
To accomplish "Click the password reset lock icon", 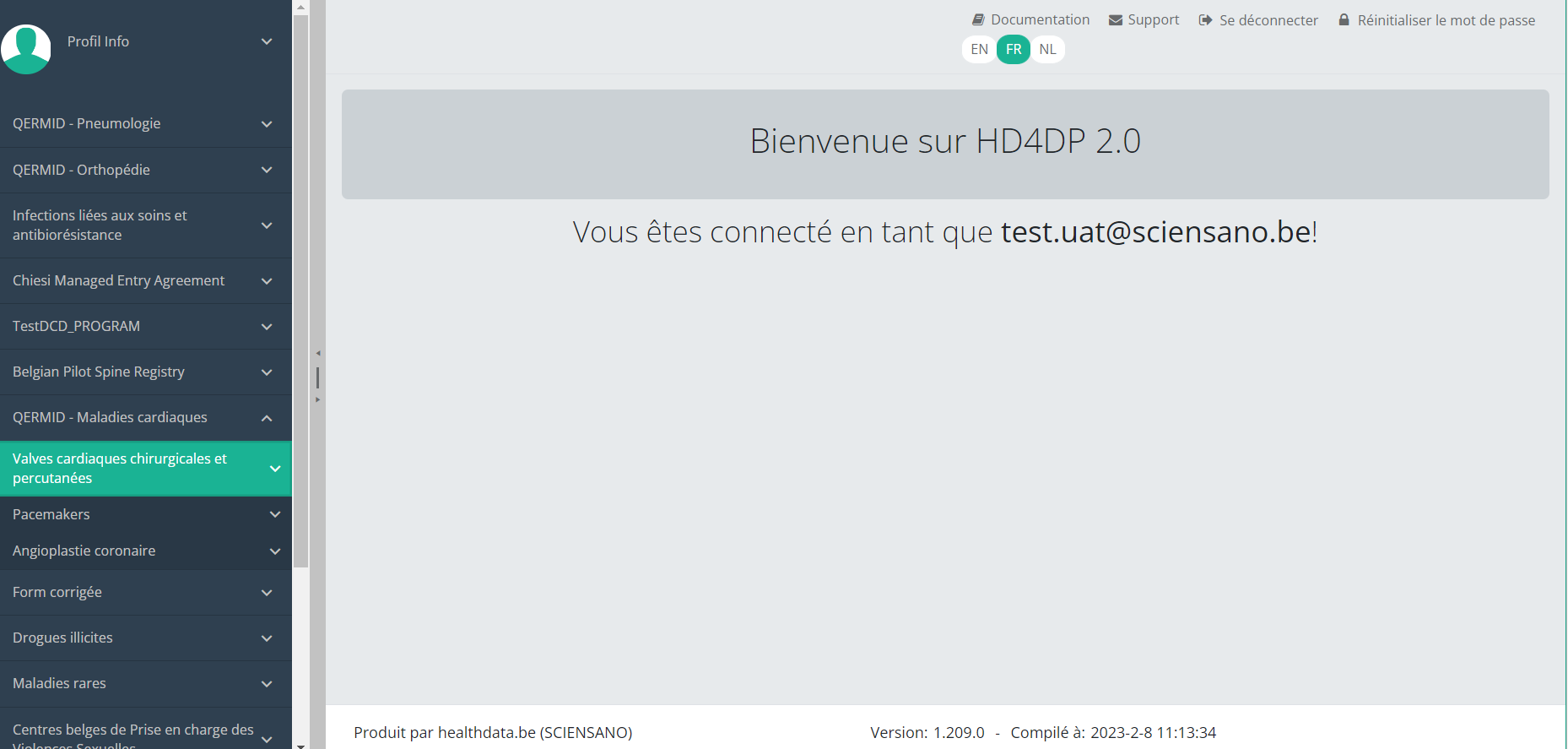I will 1344,19.
